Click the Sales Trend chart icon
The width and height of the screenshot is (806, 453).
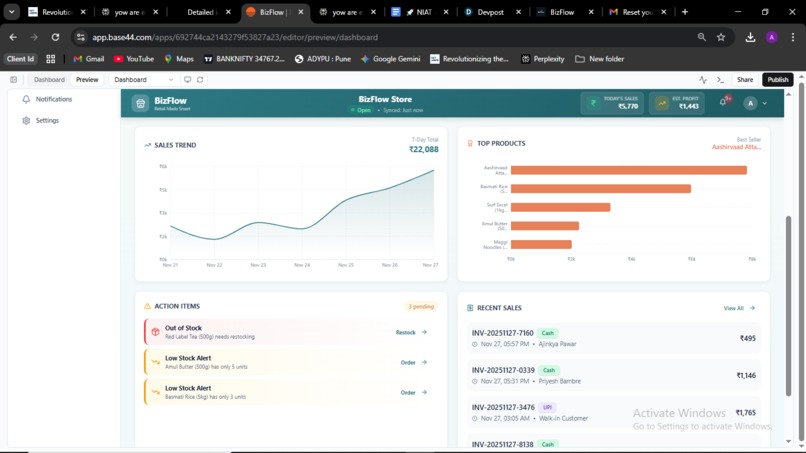pyautogui.click(x=148, y=145)
